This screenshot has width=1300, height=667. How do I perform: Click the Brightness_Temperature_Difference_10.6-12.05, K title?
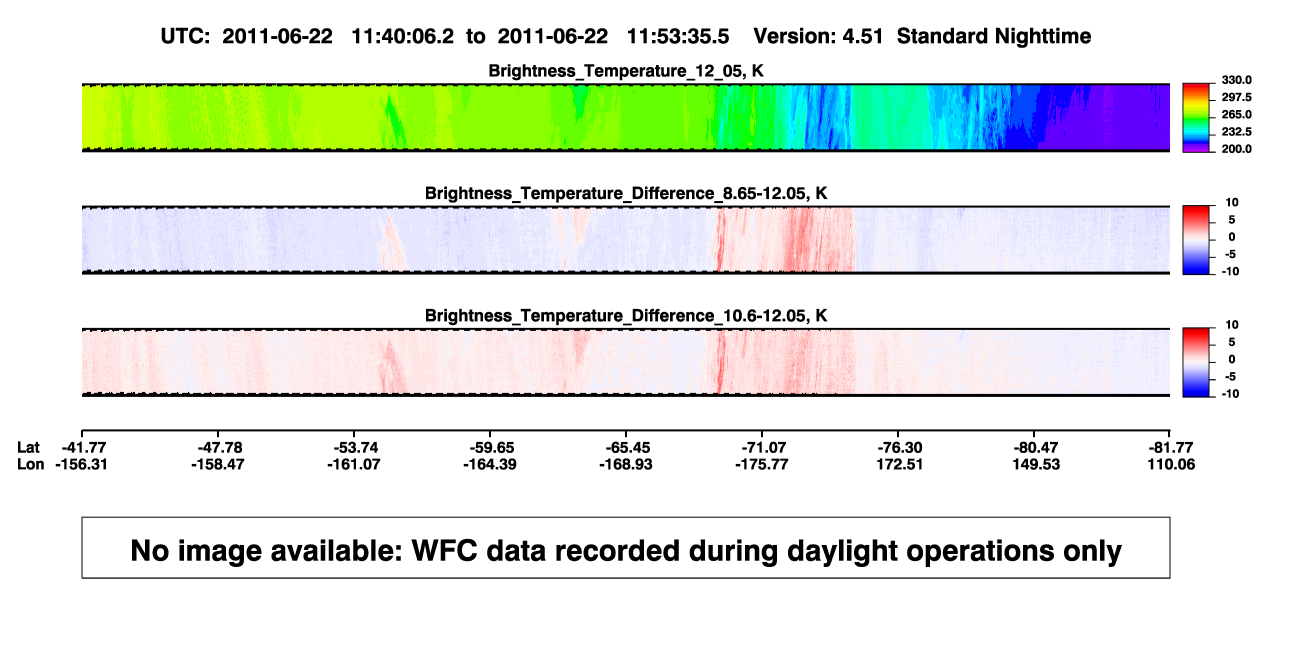[x=626, y=316]
